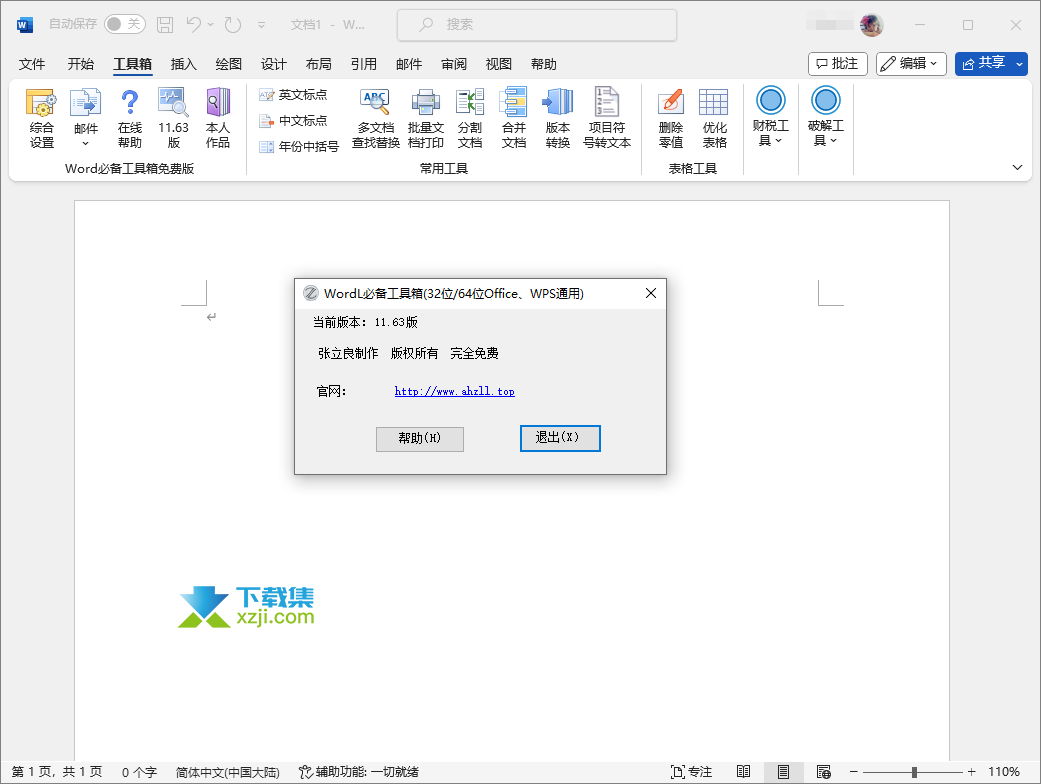Click 简体中文(中国大陆) language indicator
Screen dimensions: 1041x784
tap(228, 772)
